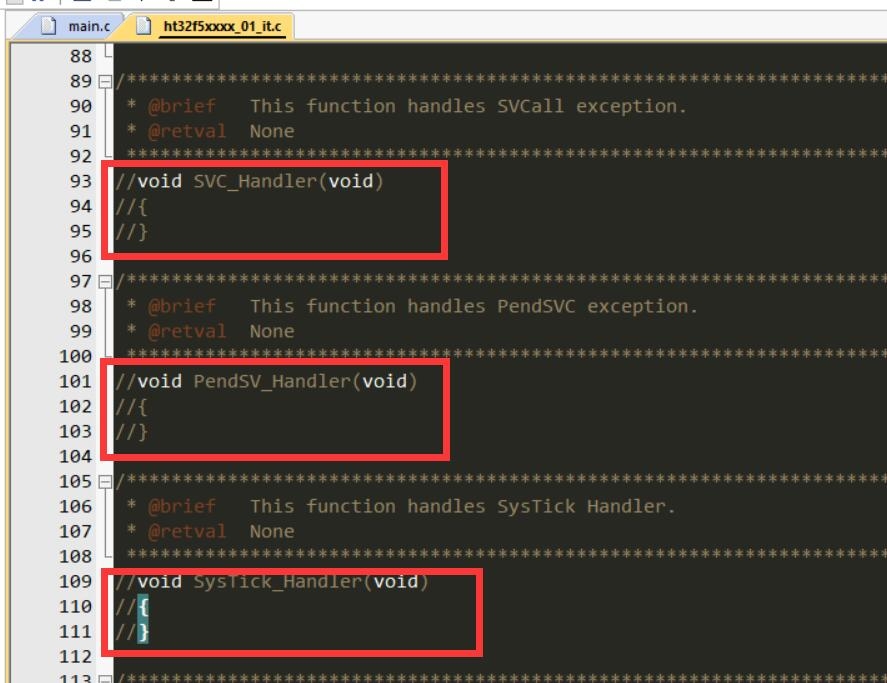Collapse the comment block at line 97

pyautogui.click(x=105, y=281)
